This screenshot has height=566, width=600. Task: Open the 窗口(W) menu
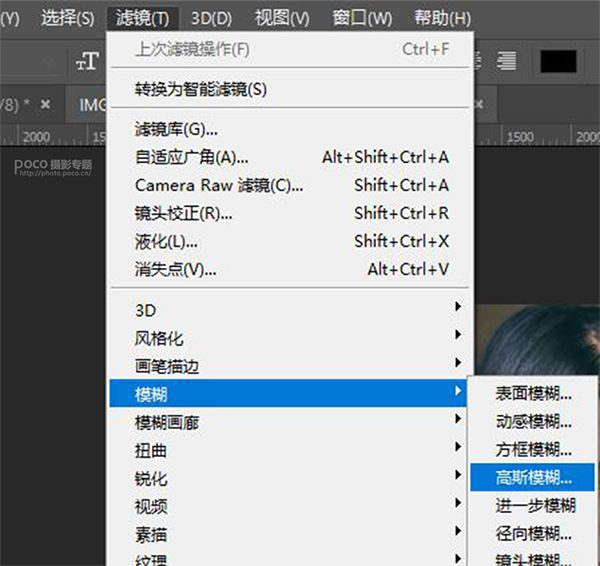click(362, 18)
